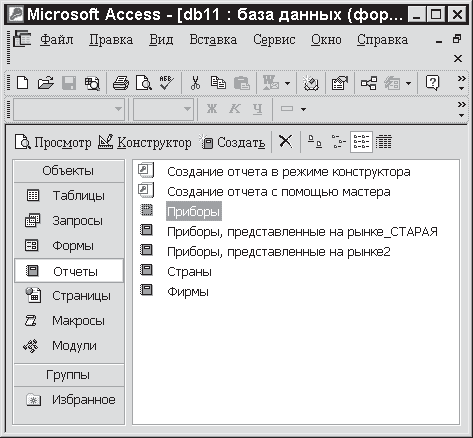Viewport: 473px width, 438px height.
Task: Open a file with the Open folder icon
Action: (45, 83)
